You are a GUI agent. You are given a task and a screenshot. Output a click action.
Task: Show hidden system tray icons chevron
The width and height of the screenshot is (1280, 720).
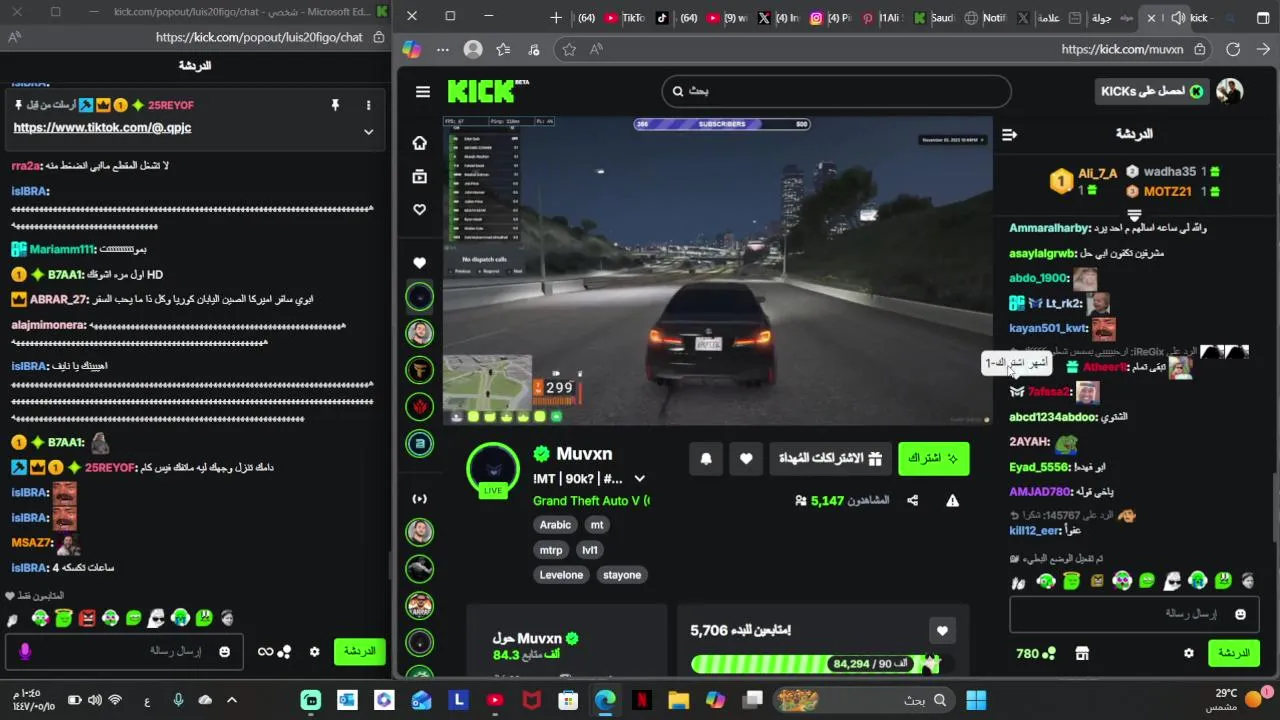[x=232, y=700]
